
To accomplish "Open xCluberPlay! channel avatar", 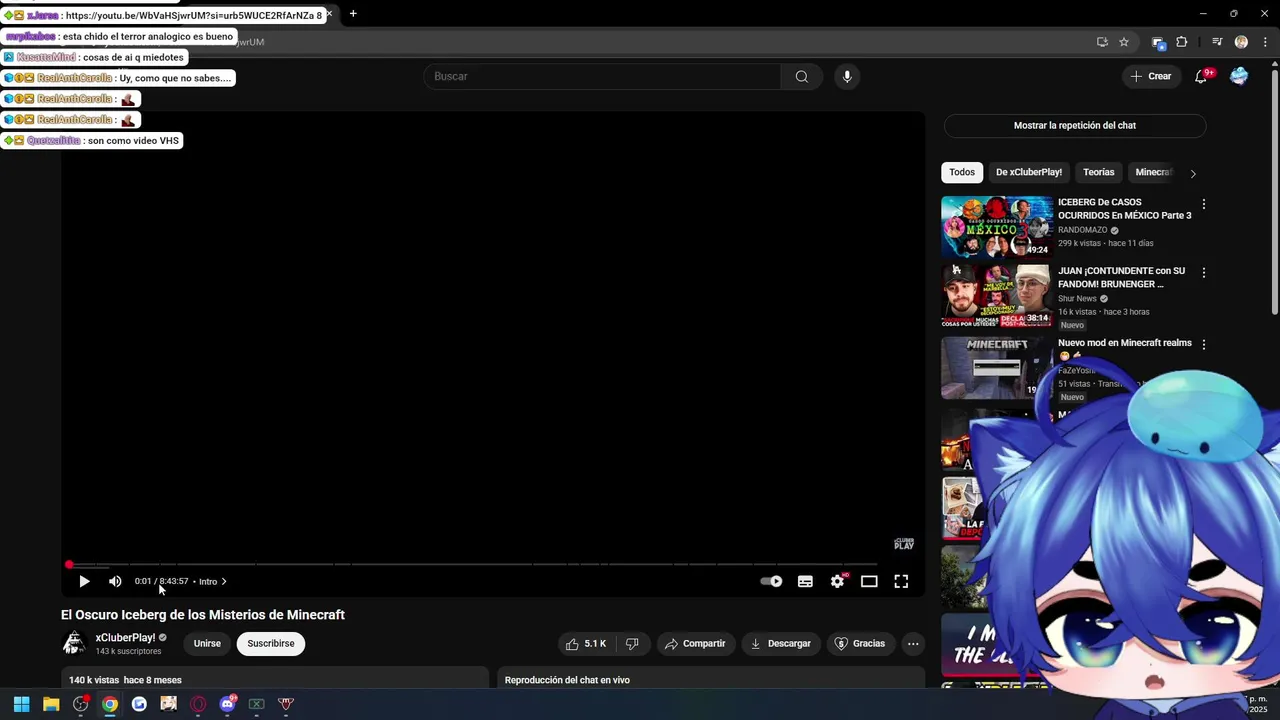I will coord(74,643).
